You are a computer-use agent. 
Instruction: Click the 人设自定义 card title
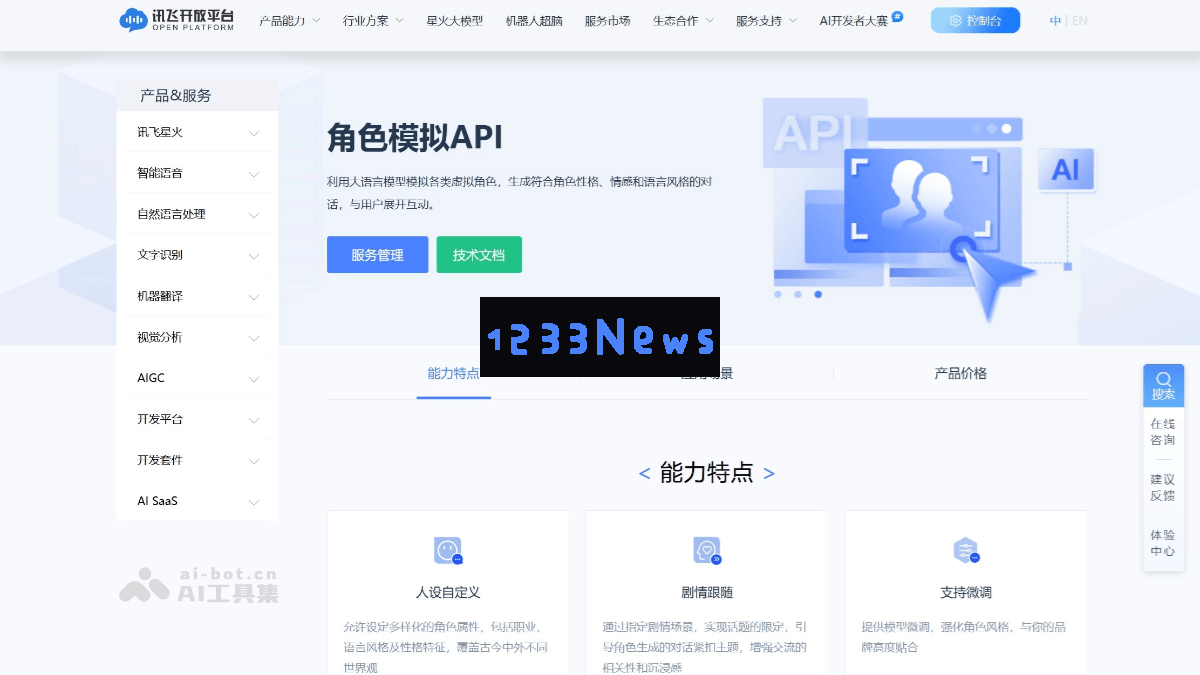pos(448,592)
